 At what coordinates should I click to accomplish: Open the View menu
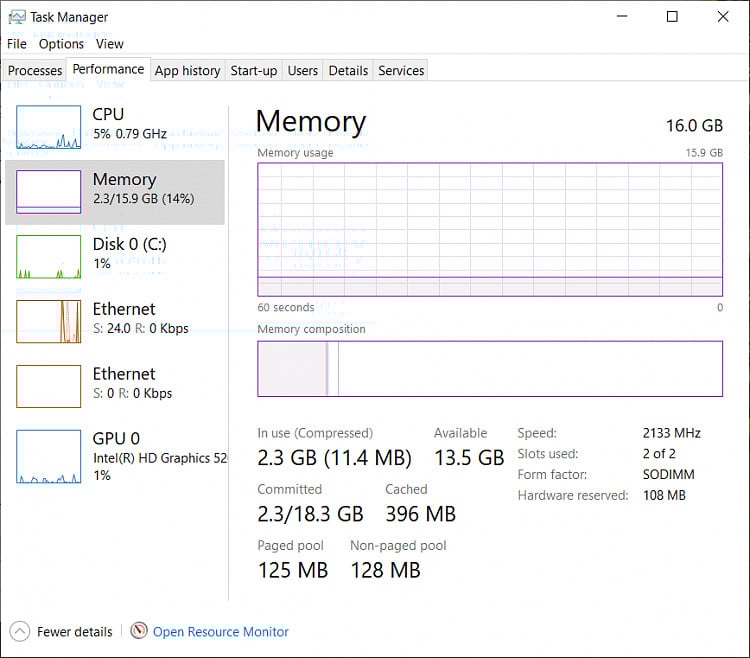[x=110, y=44]
